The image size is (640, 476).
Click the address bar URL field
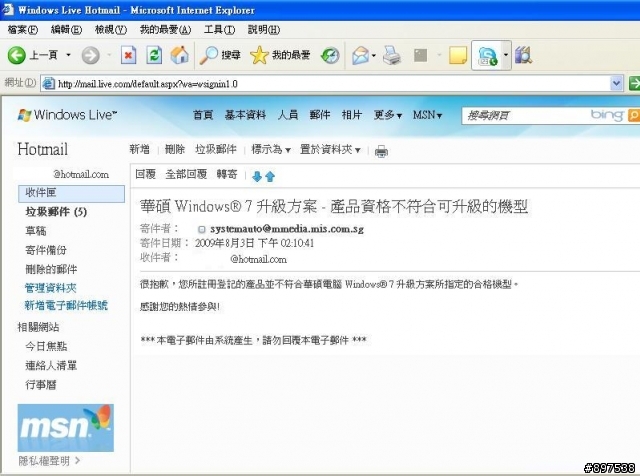tap(333, 84)
